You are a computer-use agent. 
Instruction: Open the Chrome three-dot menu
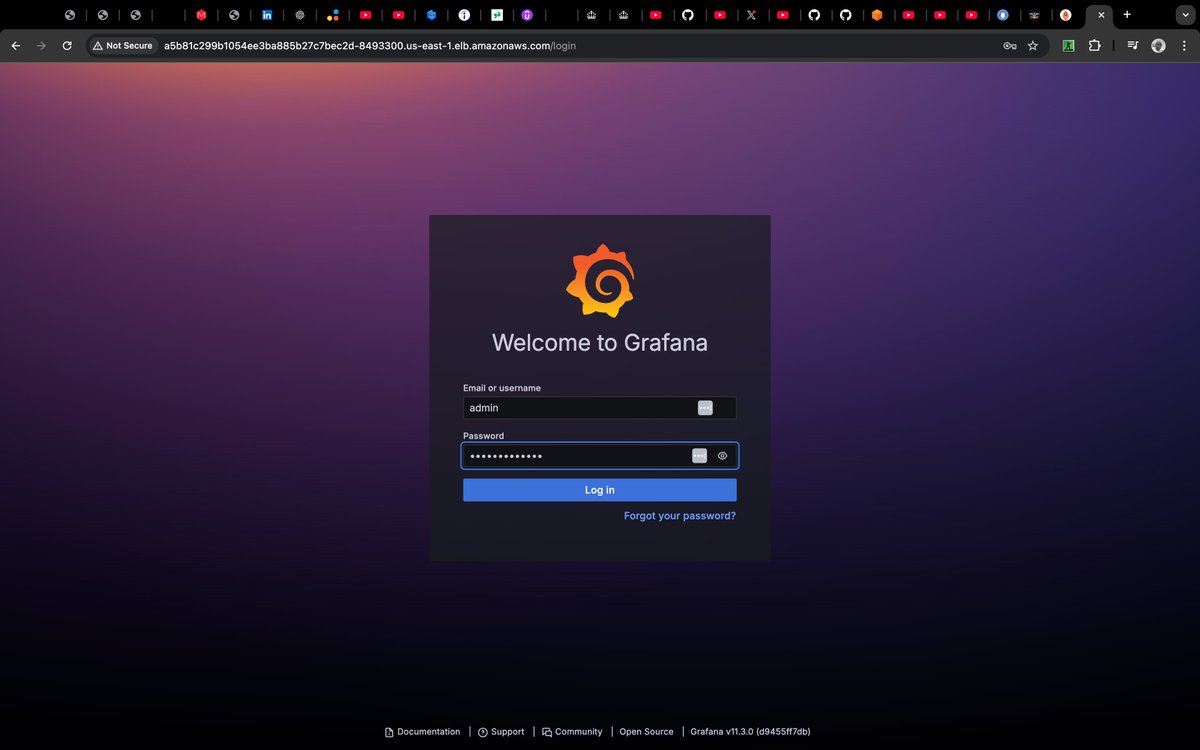coord(1184,46)
